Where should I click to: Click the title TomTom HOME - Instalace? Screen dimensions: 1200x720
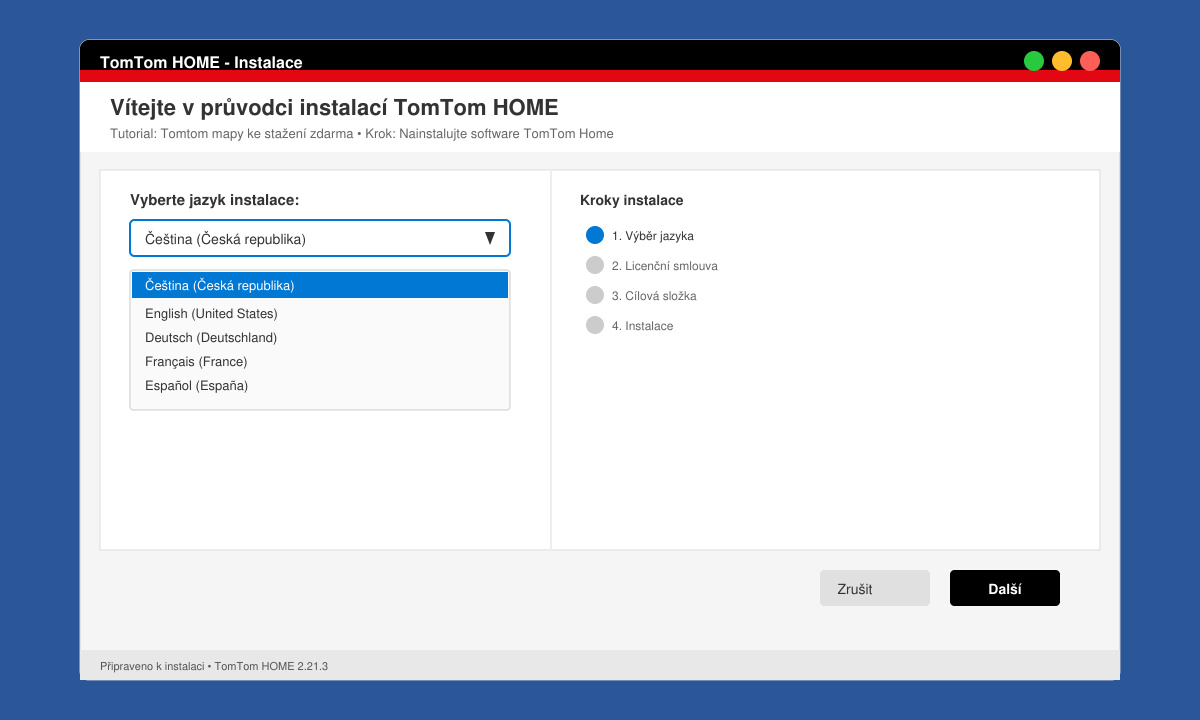click(x=201, y=62)
